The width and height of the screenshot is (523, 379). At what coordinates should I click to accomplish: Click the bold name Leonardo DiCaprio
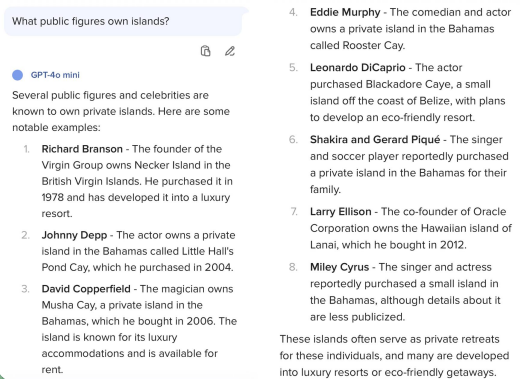pyautogui.click(x=358, y=68)
